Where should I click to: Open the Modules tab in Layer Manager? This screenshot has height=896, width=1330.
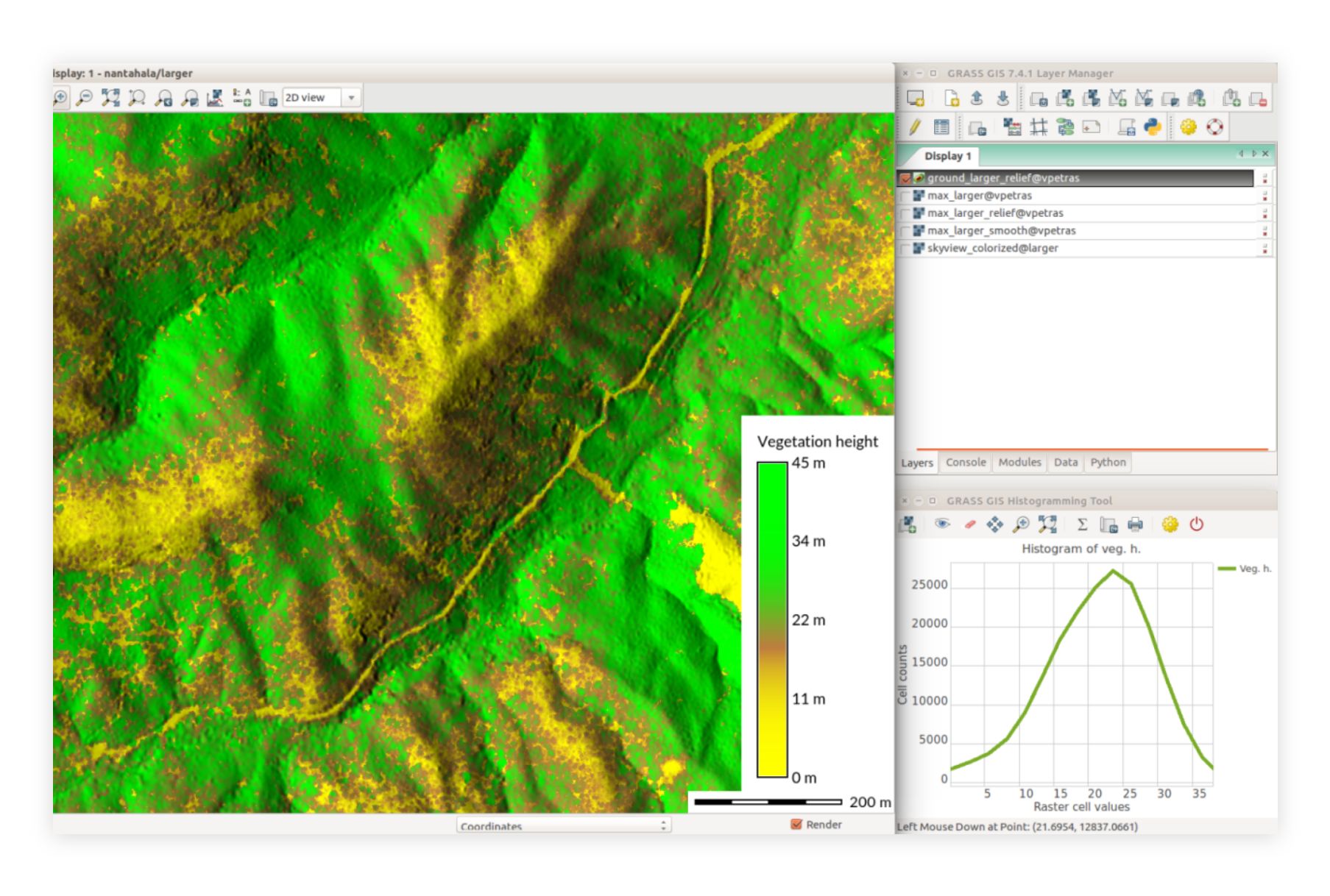[1019, 462]
